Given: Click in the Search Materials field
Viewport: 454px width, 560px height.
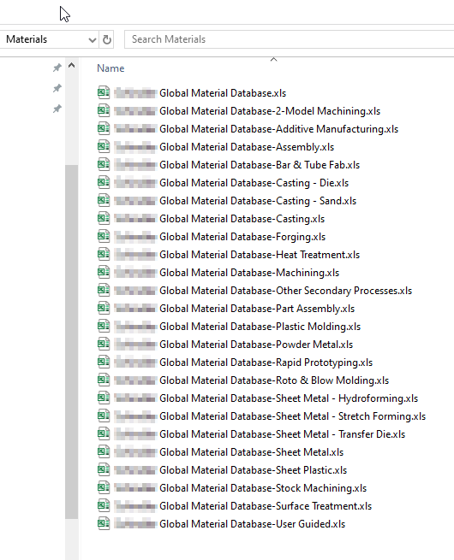Looking at the screenshot, I should tap(289, 39).
